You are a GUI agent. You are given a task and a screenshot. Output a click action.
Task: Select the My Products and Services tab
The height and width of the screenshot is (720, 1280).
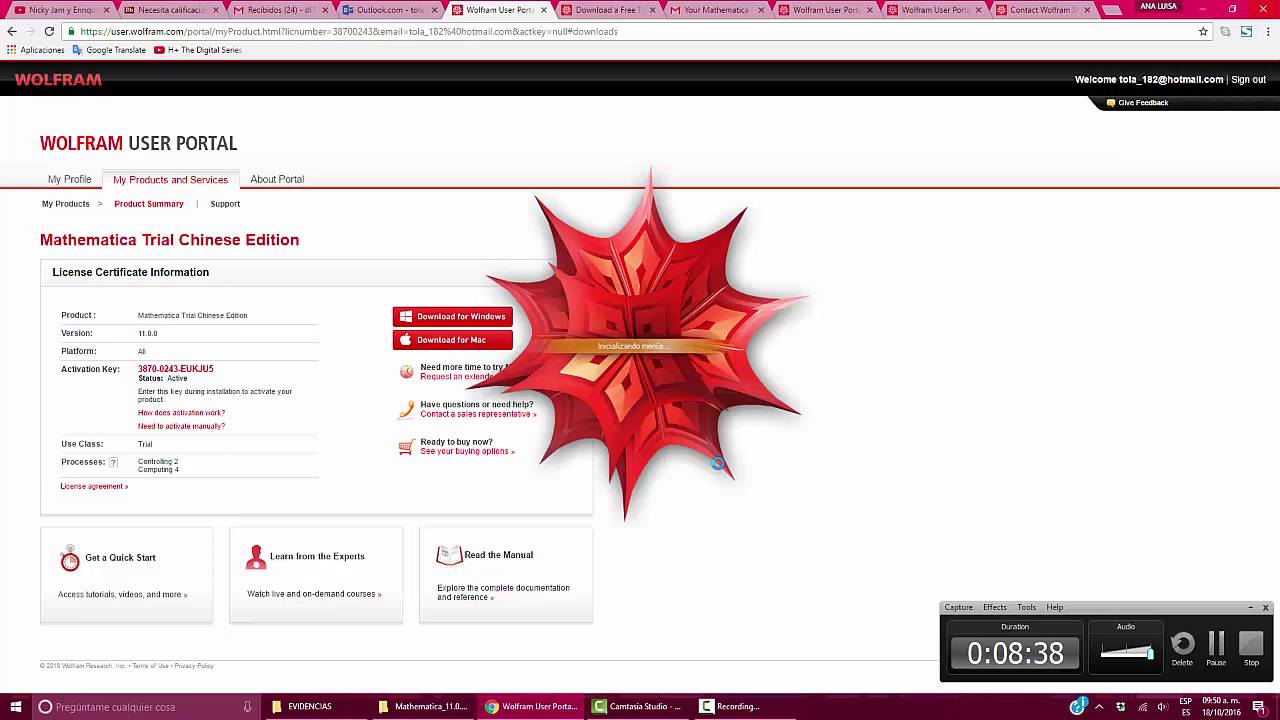tap(170, 180)
